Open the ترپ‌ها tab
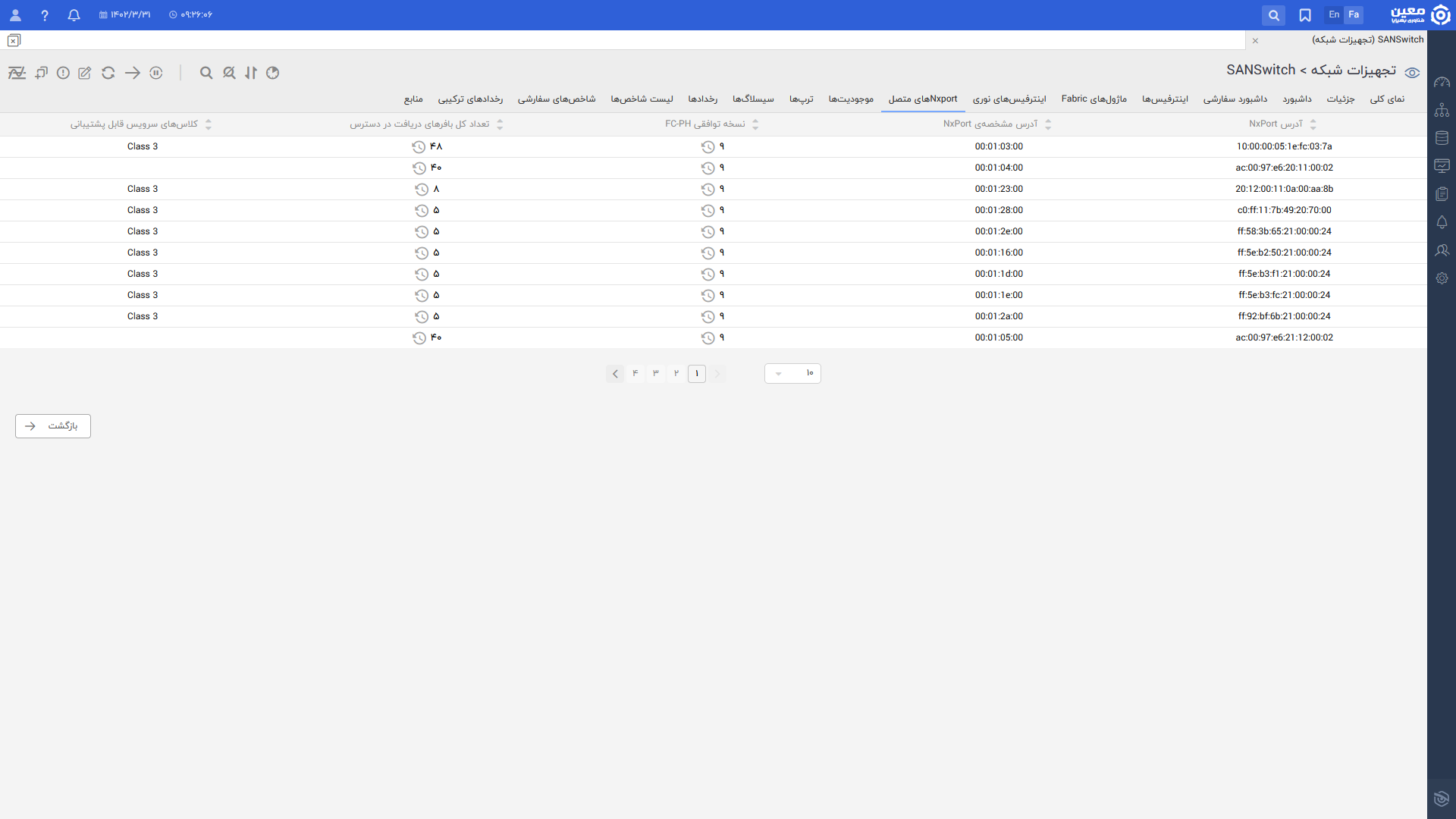Screen dimensions: 1456x819 (801, 99)
